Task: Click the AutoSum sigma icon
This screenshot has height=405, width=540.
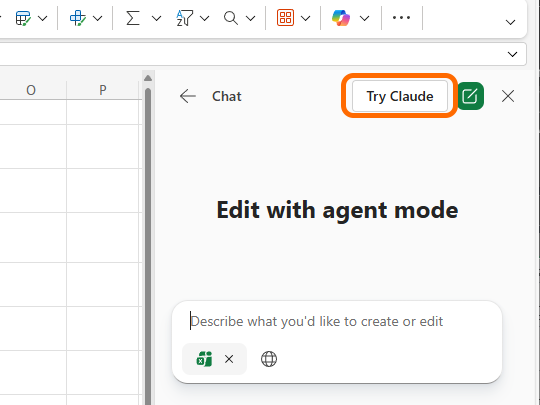Action: [x=133, y=18]
